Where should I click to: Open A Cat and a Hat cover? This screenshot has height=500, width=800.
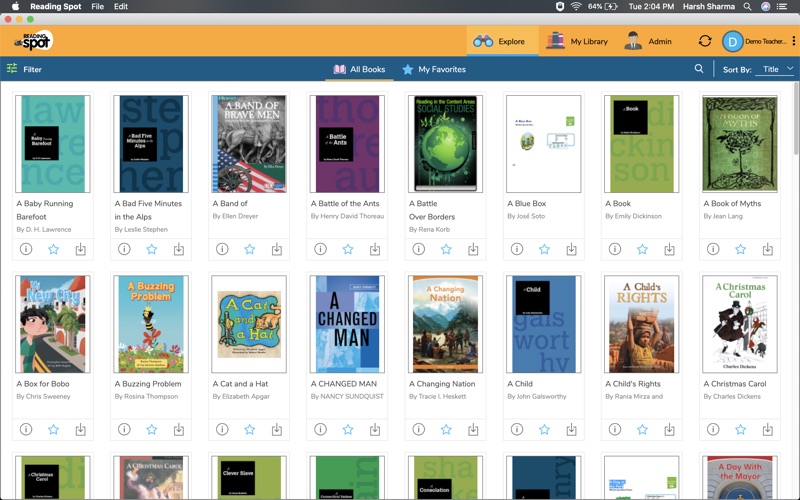click(249, 324)
